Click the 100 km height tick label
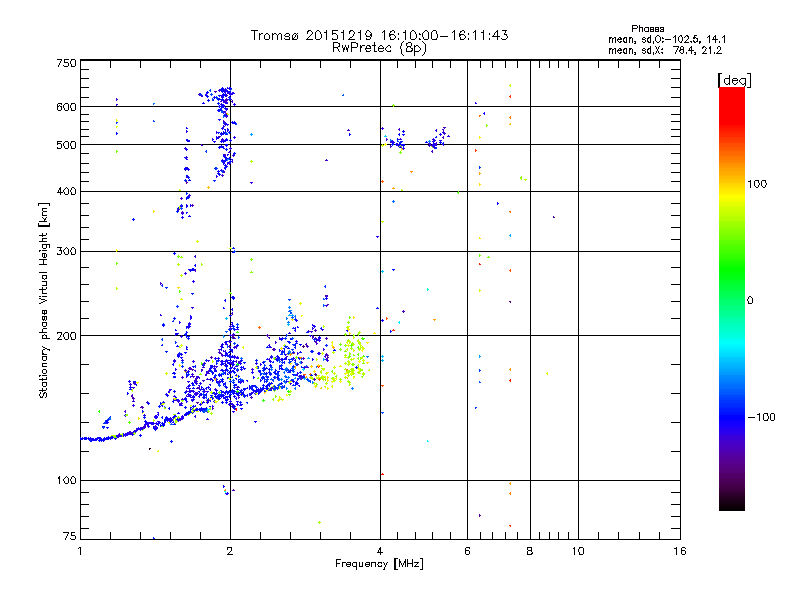Image resolution: width=800 pixels, height=600 pixels. coord(66,480)
